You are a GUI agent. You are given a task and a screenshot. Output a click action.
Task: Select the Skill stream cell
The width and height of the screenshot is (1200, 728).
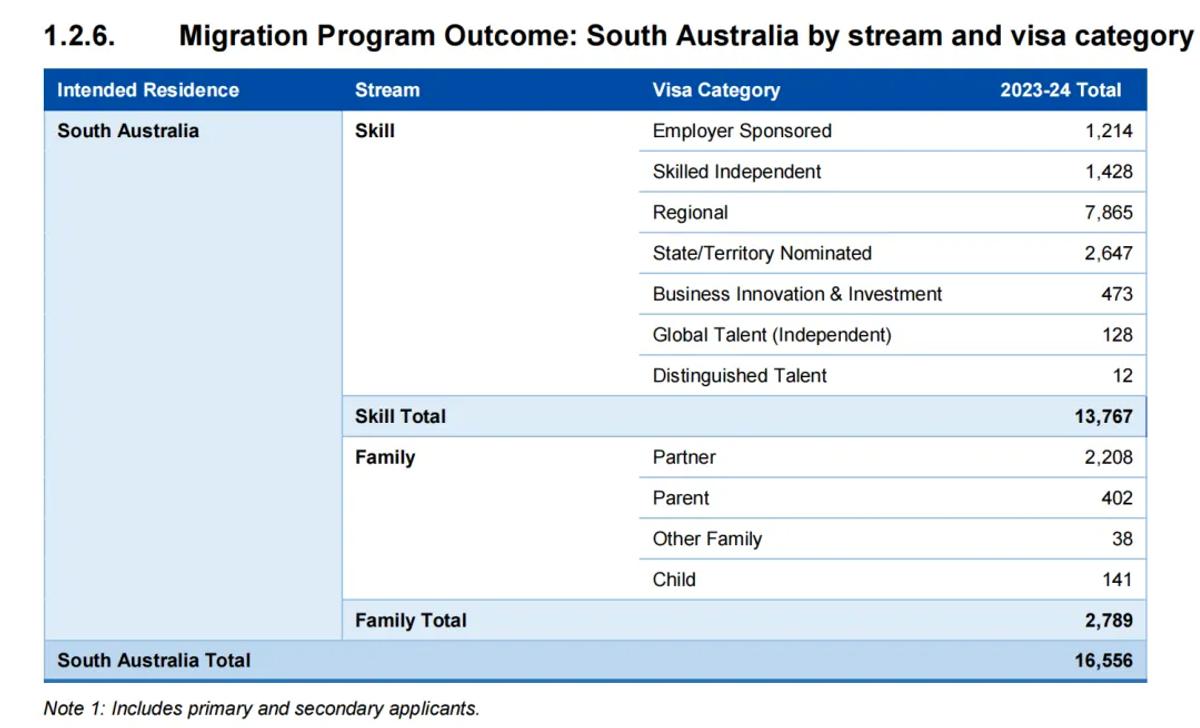[375, 131]
